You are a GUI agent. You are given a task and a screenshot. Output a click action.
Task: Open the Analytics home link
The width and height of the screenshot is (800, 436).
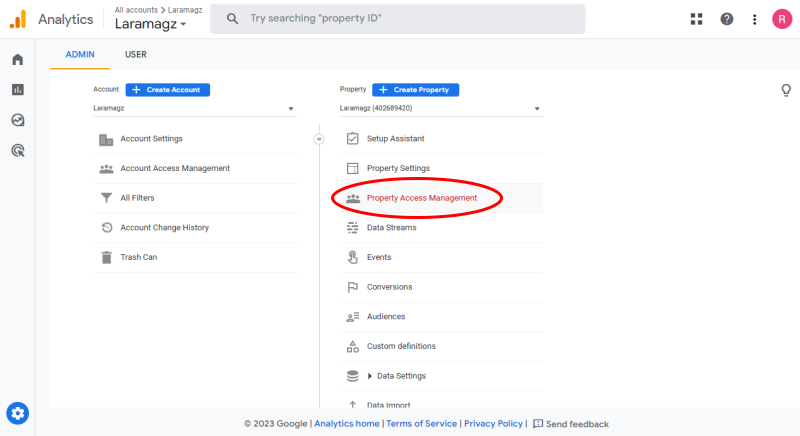tap(347, 424)
